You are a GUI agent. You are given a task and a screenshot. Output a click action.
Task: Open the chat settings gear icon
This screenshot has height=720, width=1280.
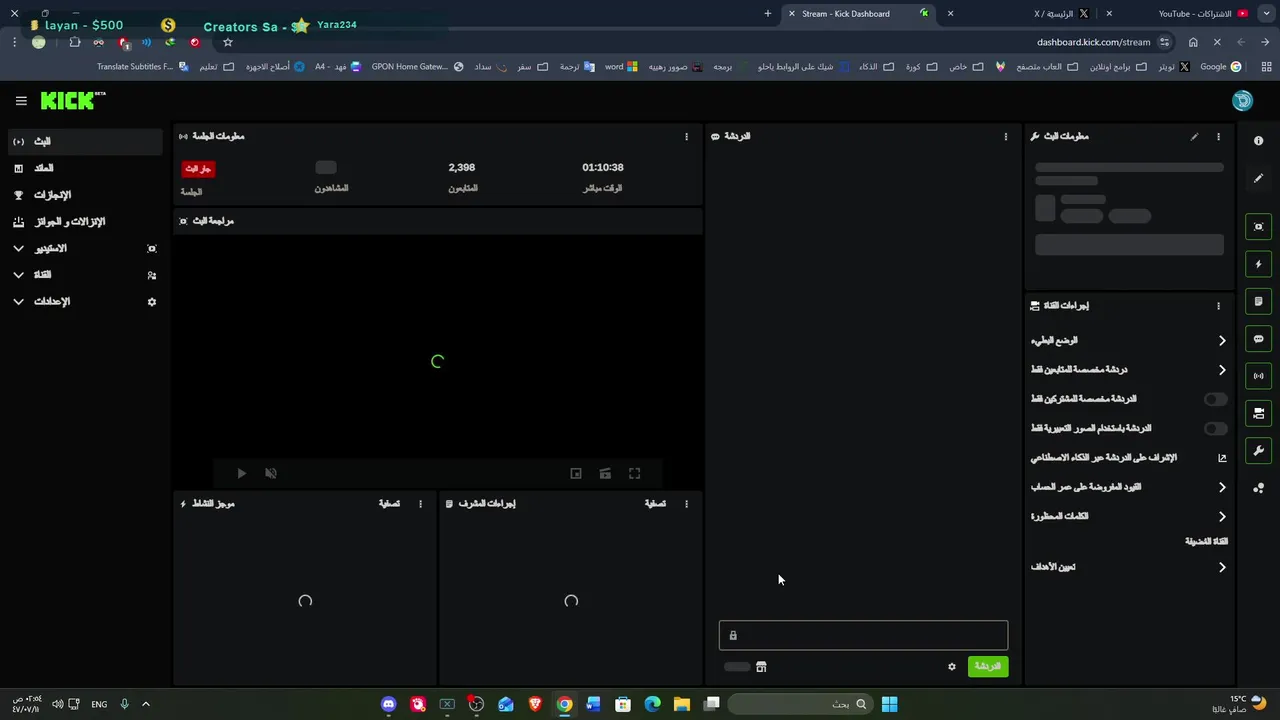coord(952,667)
